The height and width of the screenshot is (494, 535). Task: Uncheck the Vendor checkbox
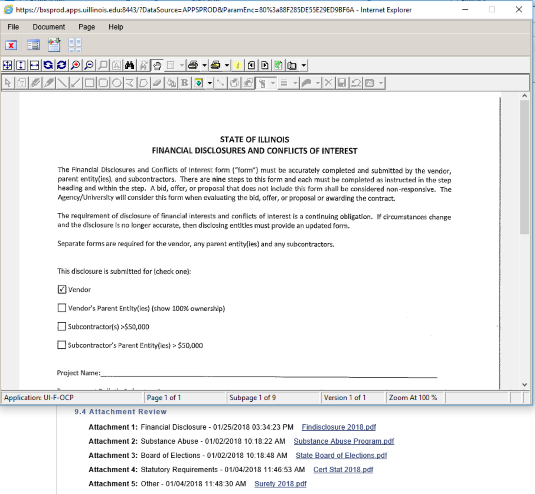pyautogui.click(x=62, y=290)
